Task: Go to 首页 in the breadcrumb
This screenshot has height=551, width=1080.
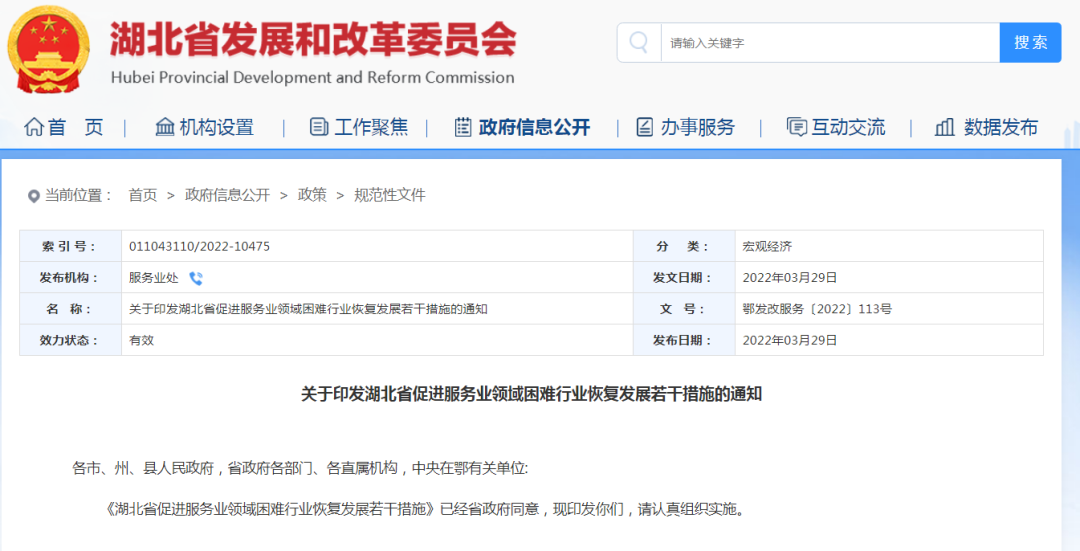Action: (x=143, y=195)
